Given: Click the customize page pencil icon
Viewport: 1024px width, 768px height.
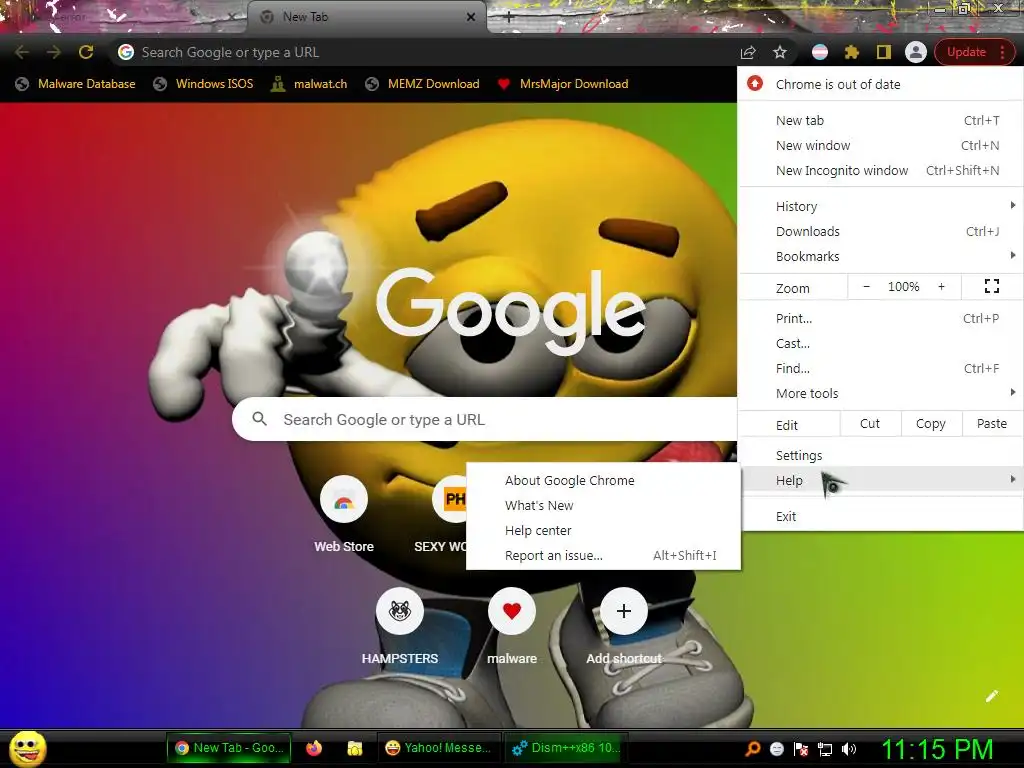Looking at the screenshot, I should pyautogui.click(x=991, y=696).
